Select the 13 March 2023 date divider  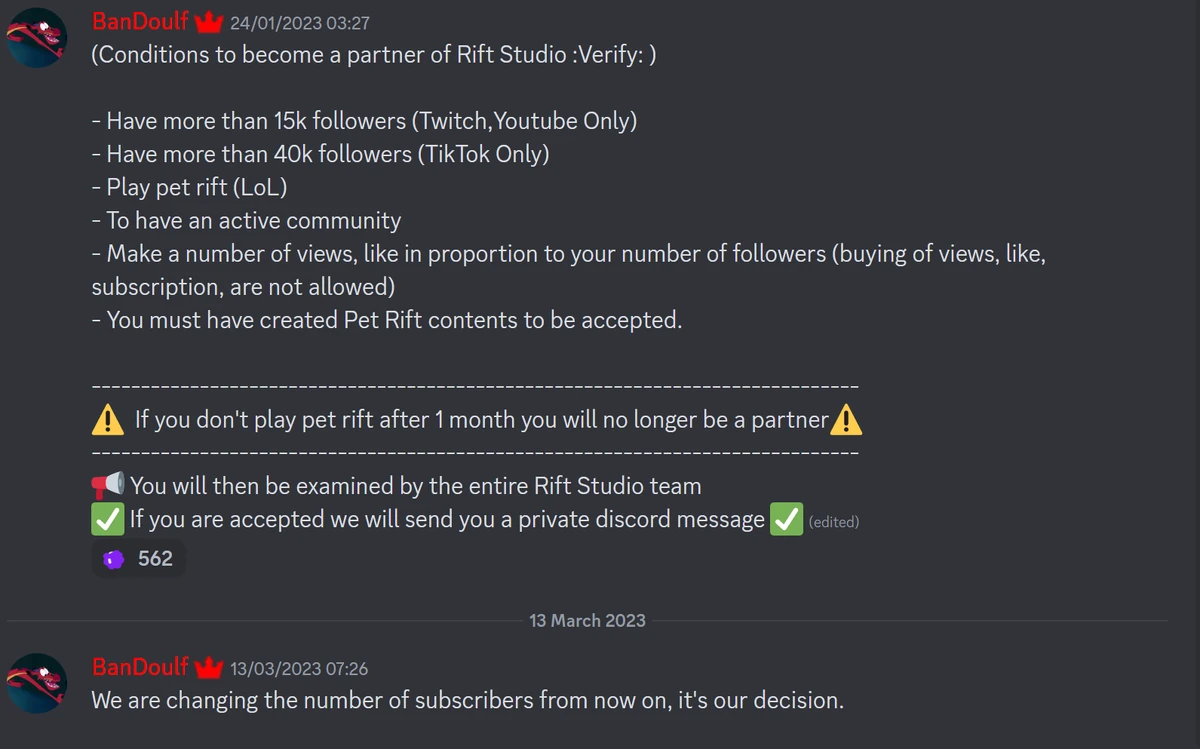[x=587, y=620]
